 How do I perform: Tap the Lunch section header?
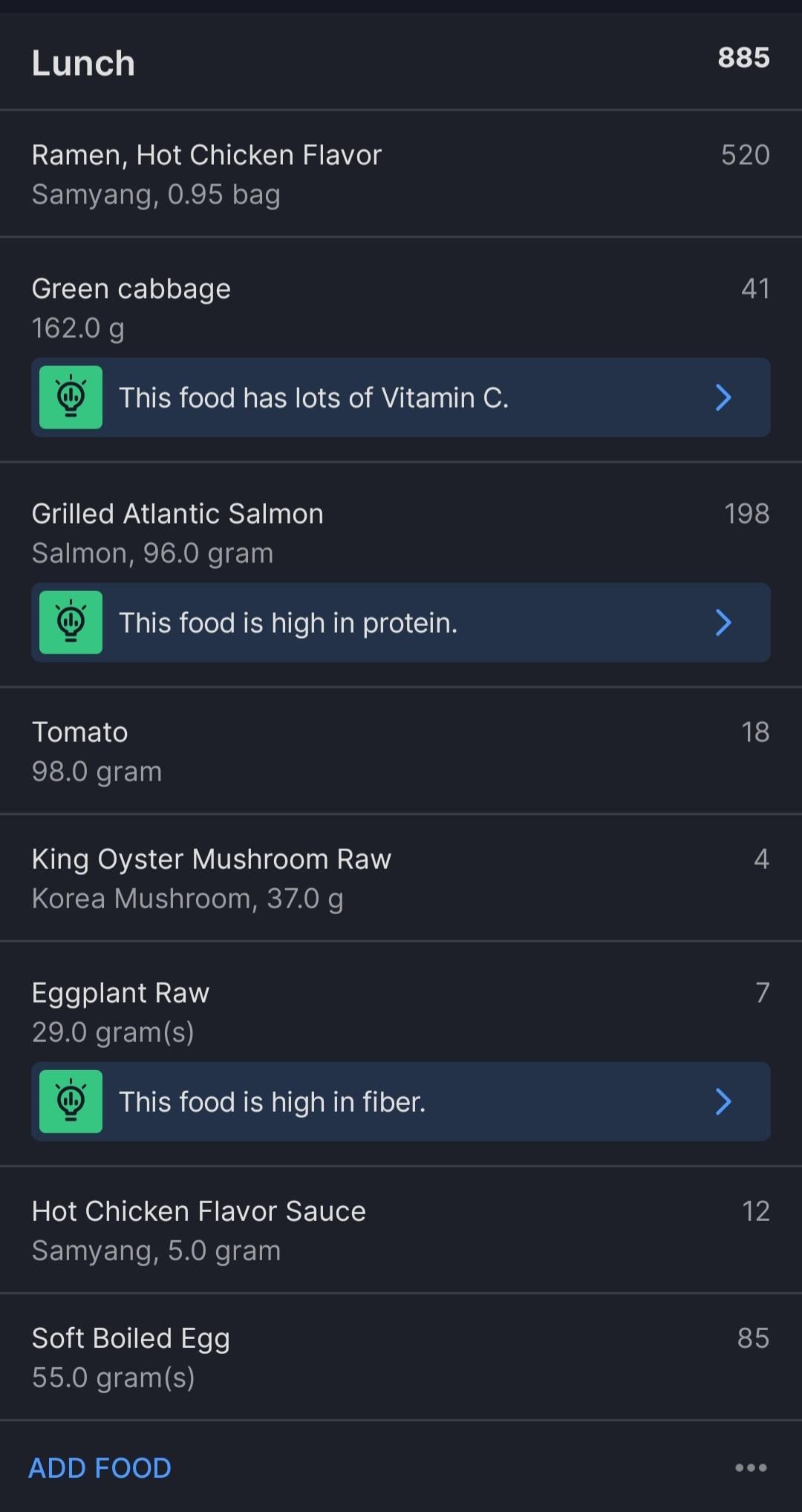point(83,63)
